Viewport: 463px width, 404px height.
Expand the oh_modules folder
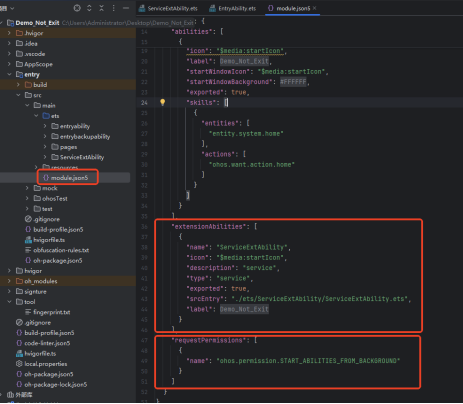tap(9, 281)
